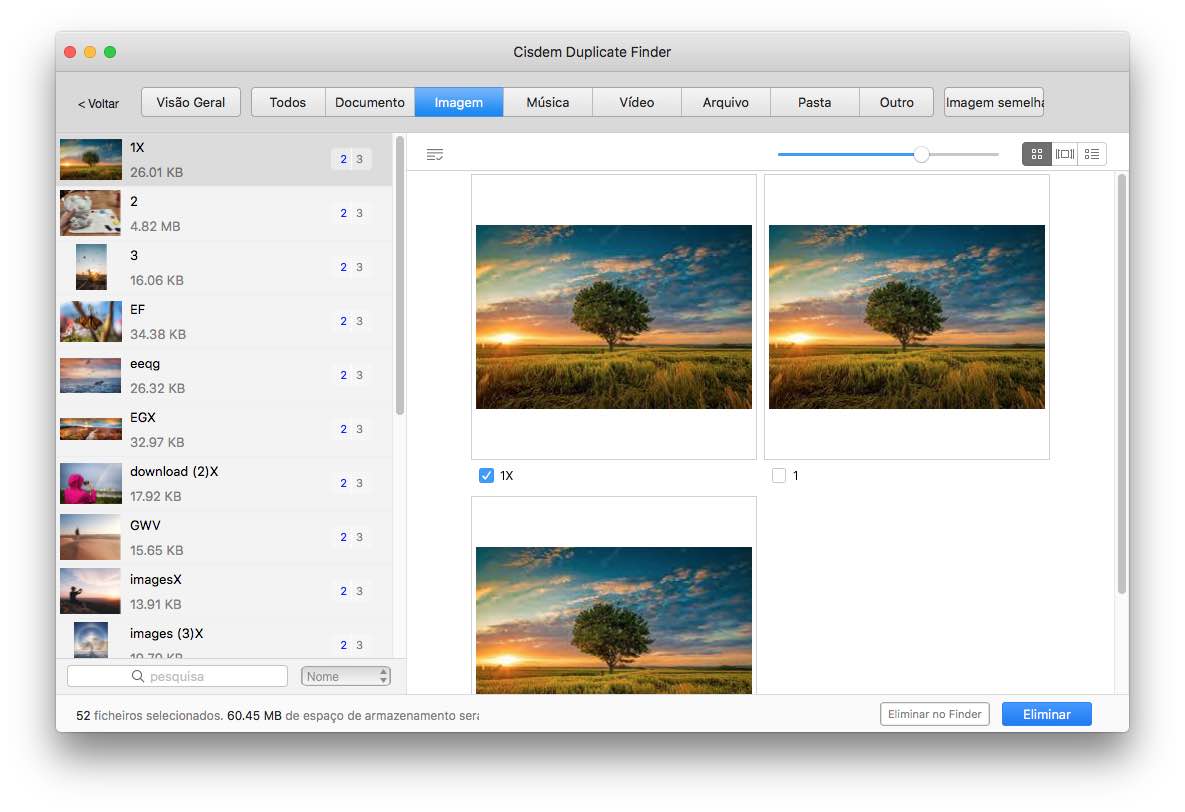1185x812 pixels.
Task: Select the butterfly EF thumbnail in sidebar
Action: click(x=90, y=322)
